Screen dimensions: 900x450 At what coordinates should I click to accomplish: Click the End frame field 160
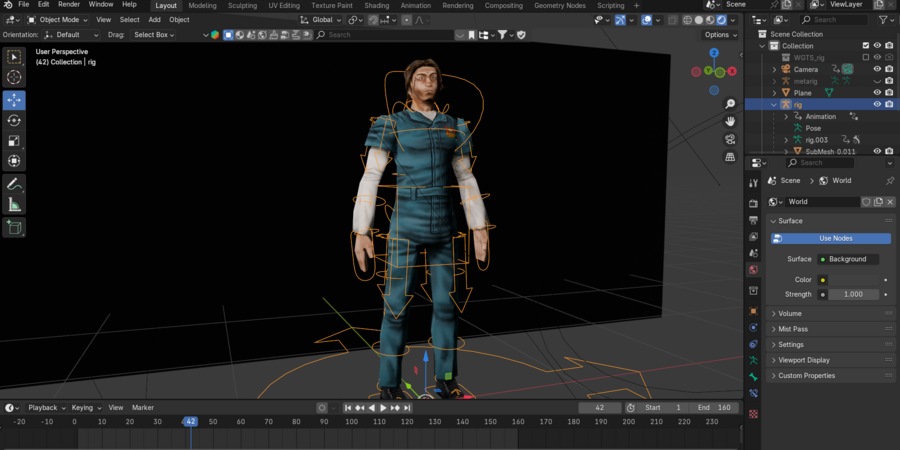(x=715, y=408)
